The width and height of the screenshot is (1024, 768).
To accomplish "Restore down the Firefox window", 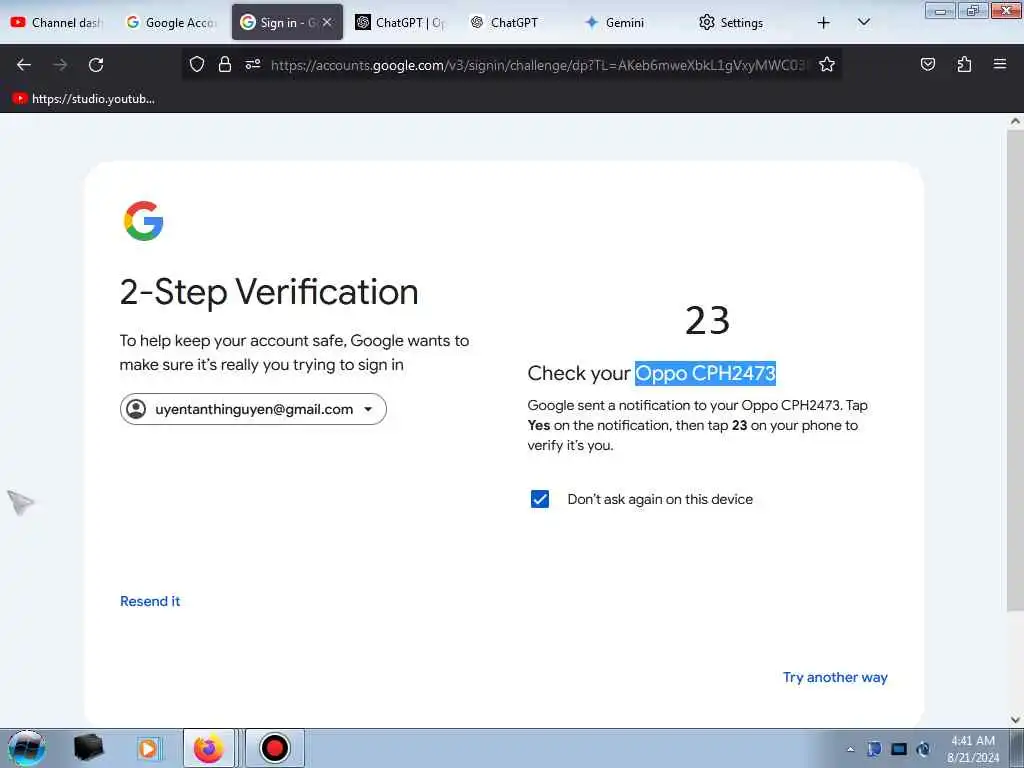I will pyautogui.click(x=972, y=11).
